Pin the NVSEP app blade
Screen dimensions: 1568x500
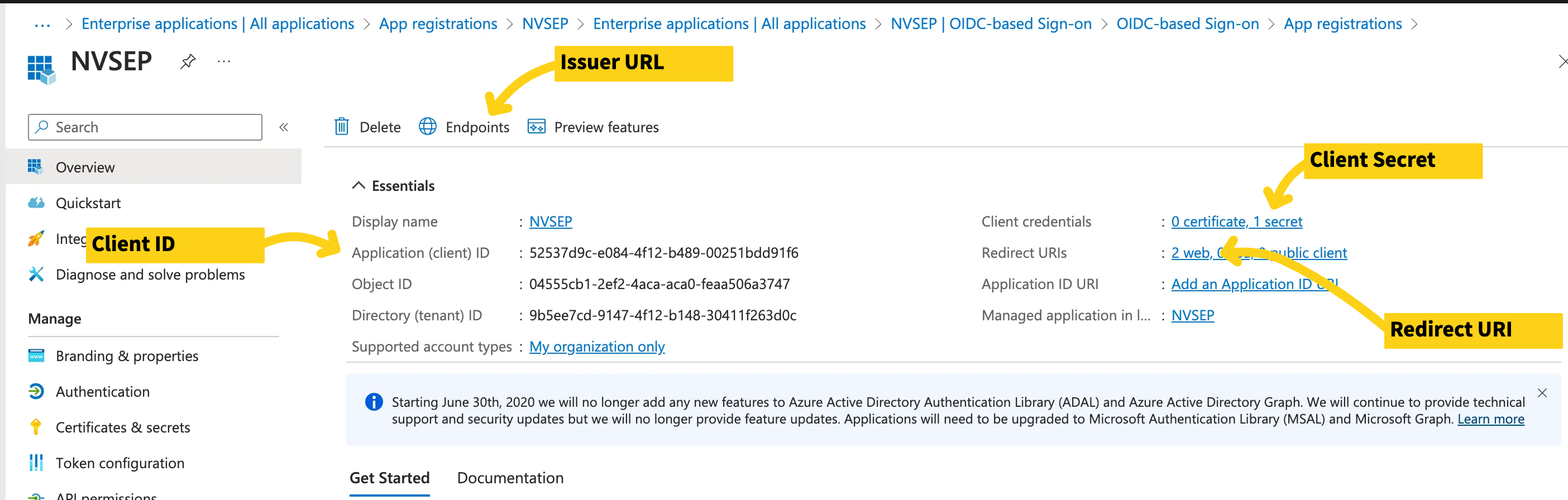pos(188,61)
